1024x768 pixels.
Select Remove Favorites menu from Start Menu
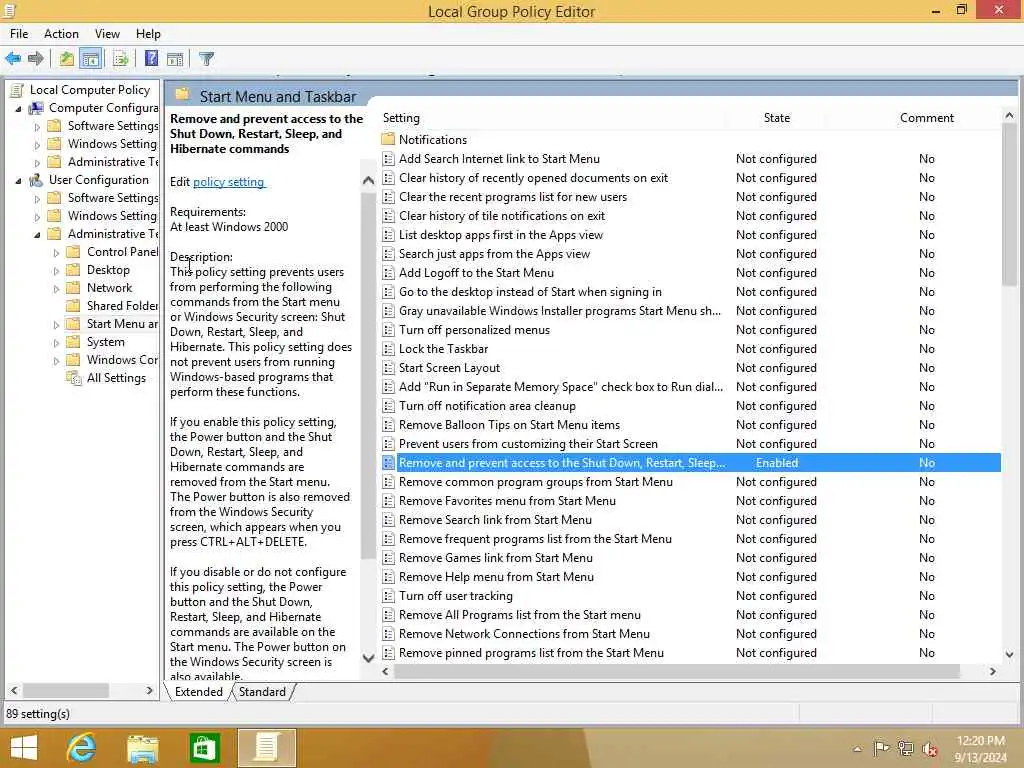(507, 501)
